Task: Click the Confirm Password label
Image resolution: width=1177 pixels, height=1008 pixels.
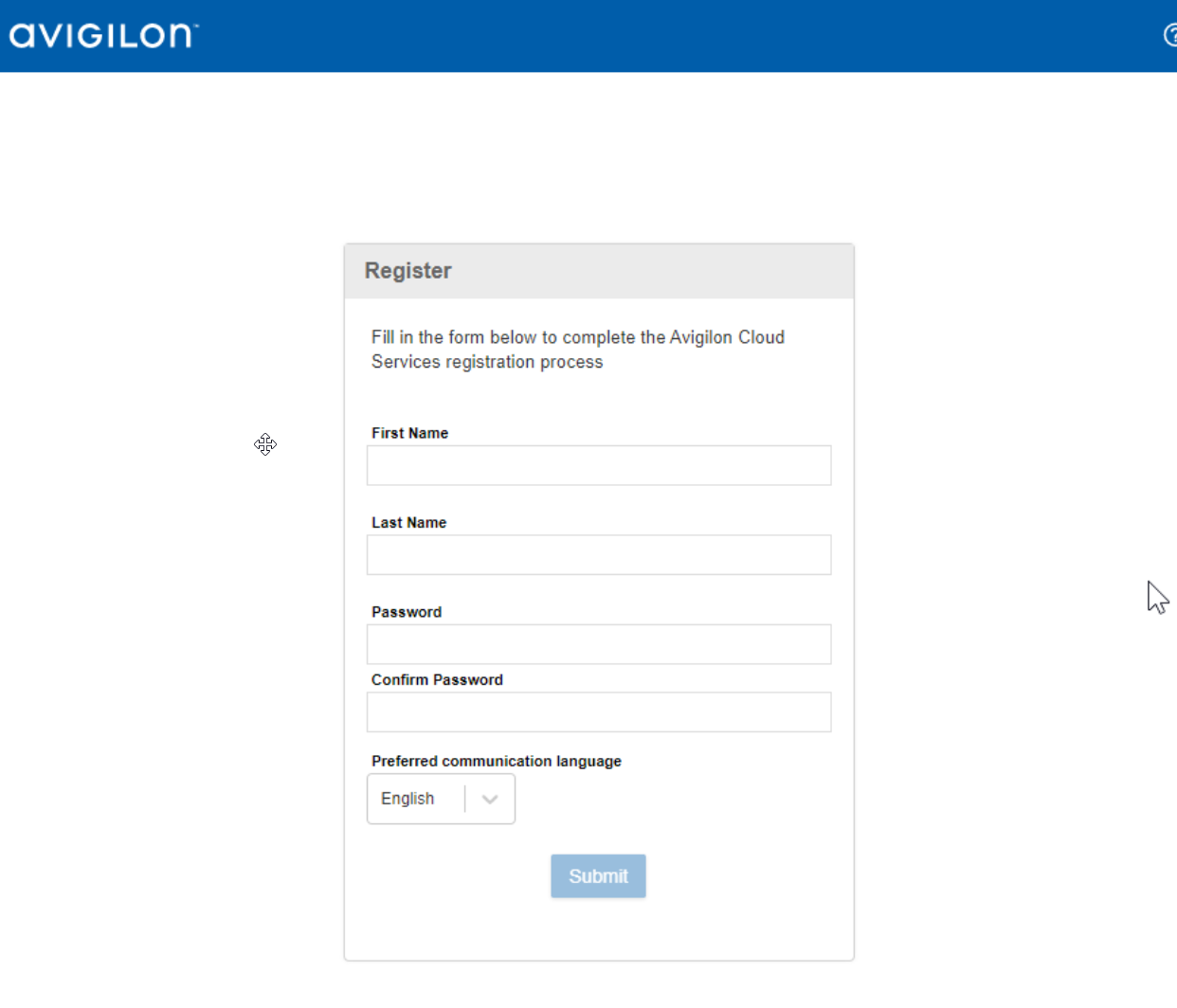Action: click(437, 680)
